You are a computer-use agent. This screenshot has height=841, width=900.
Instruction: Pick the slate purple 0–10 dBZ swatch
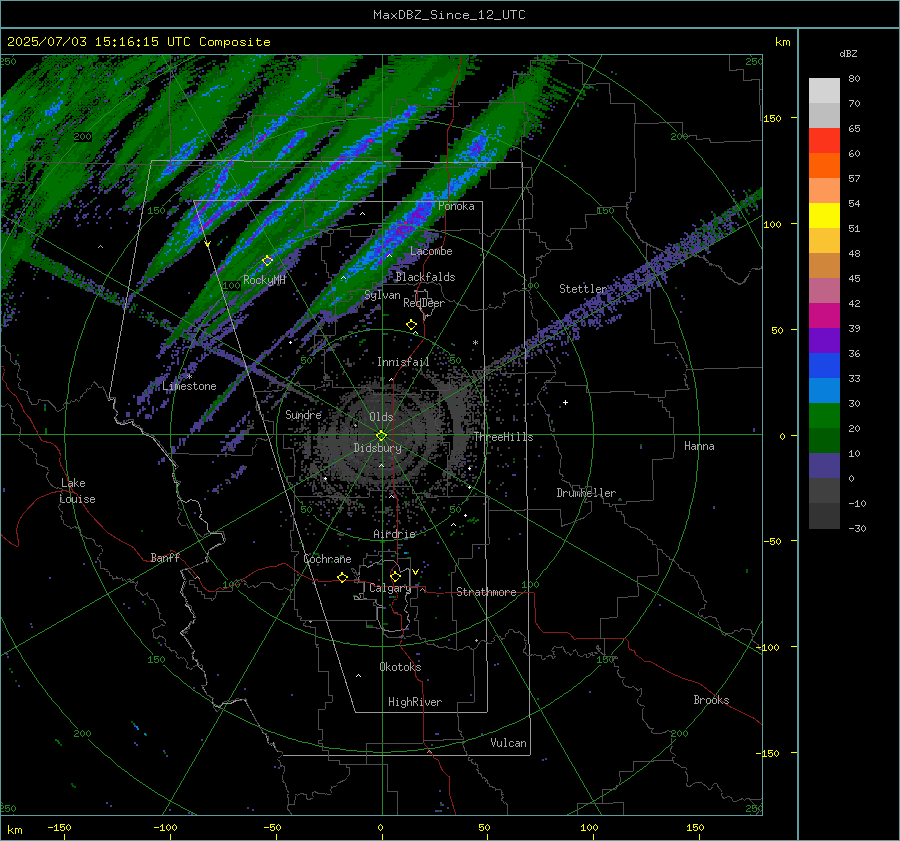click(824, 466)
